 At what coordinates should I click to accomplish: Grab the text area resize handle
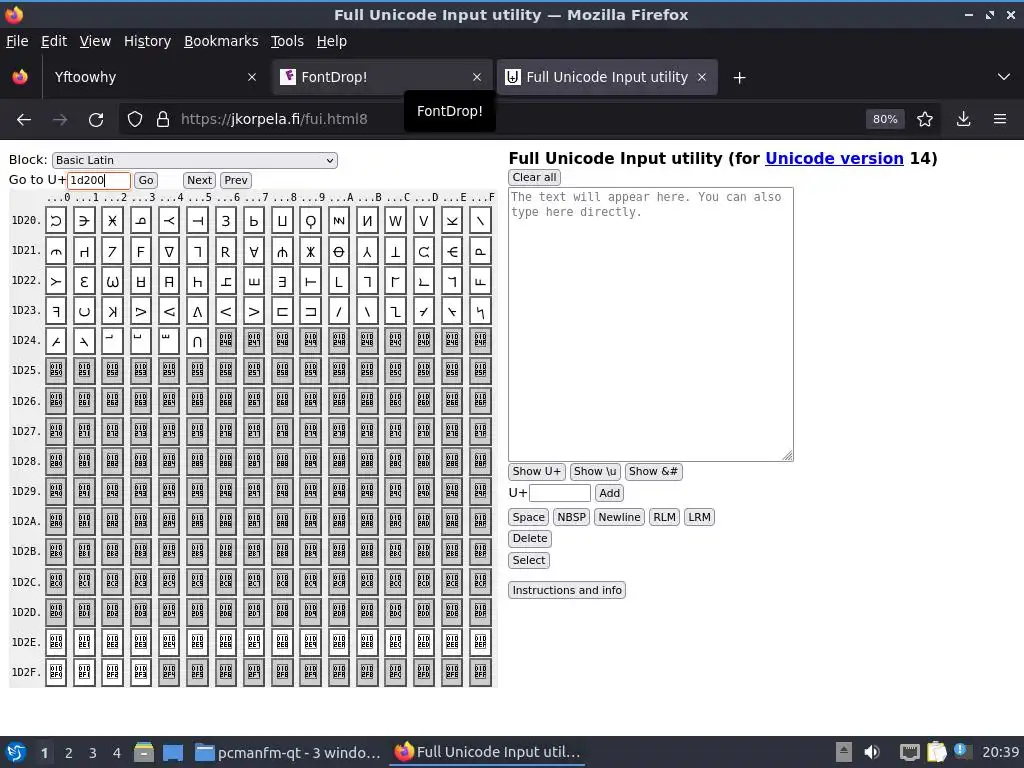(x=788, y=456)
